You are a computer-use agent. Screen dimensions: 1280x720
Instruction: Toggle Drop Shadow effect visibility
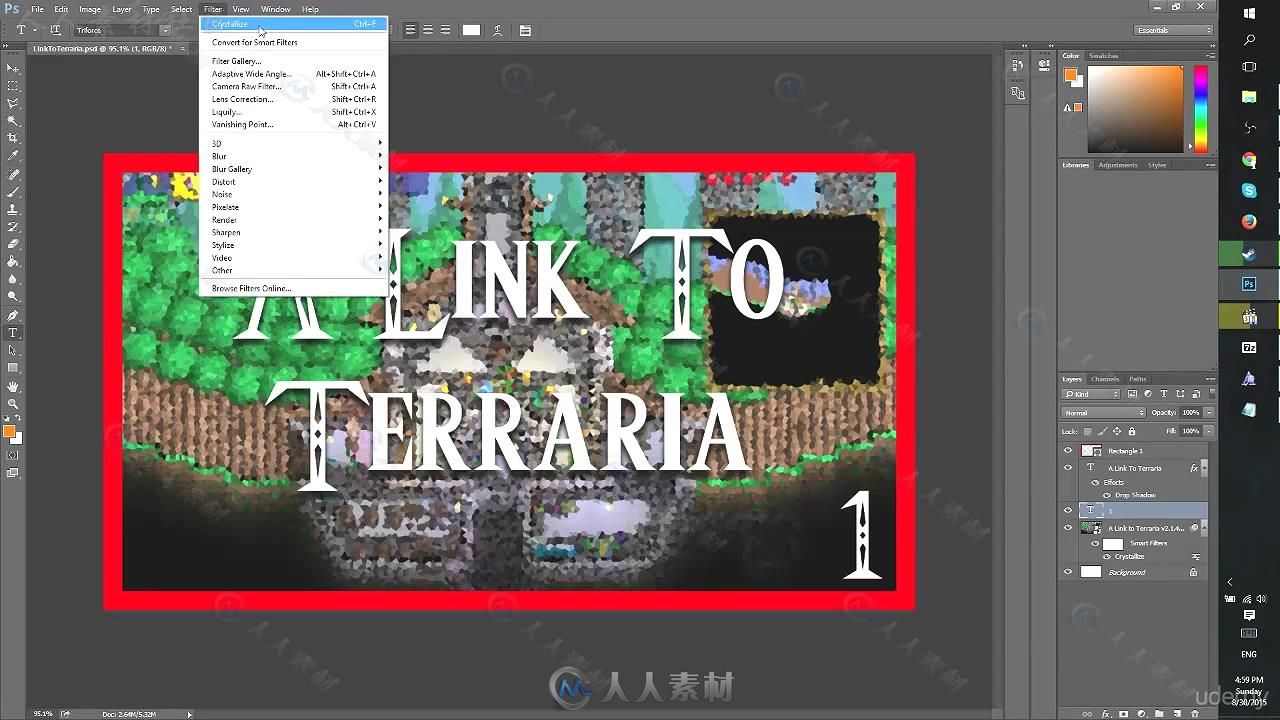[1107, 495]
